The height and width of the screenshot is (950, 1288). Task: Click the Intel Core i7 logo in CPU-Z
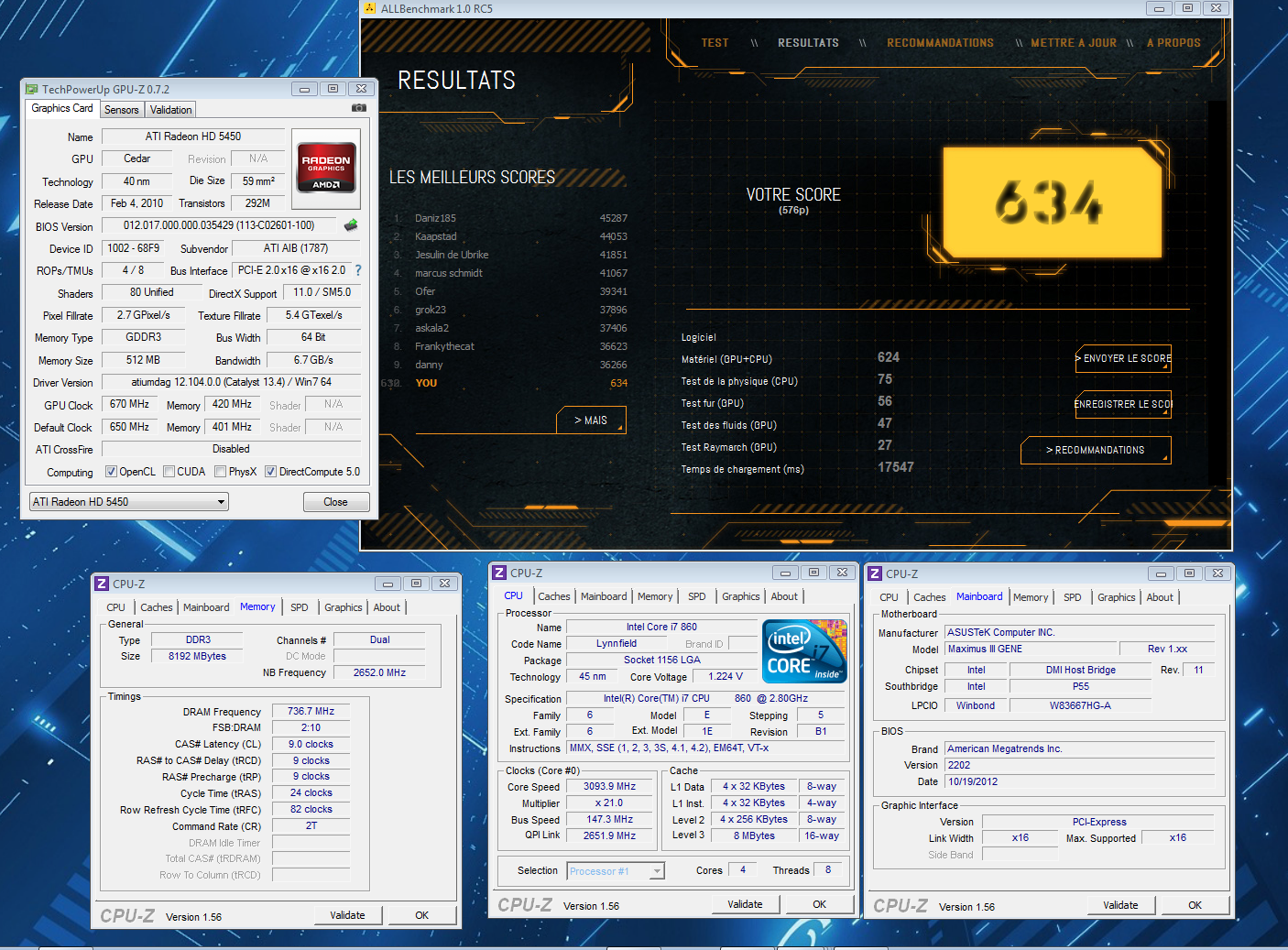point(805,651)
